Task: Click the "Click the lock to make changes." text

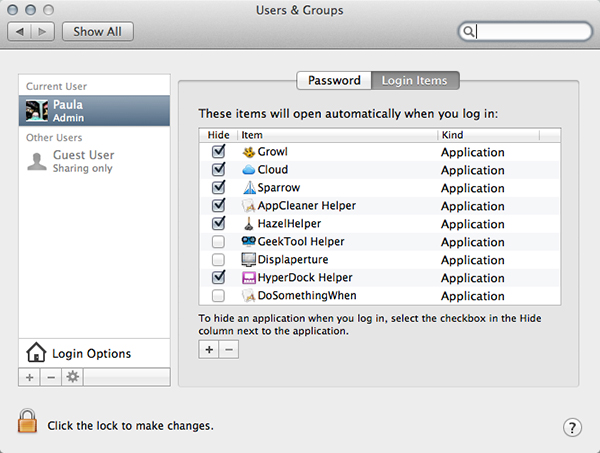Action: point(130,426)
